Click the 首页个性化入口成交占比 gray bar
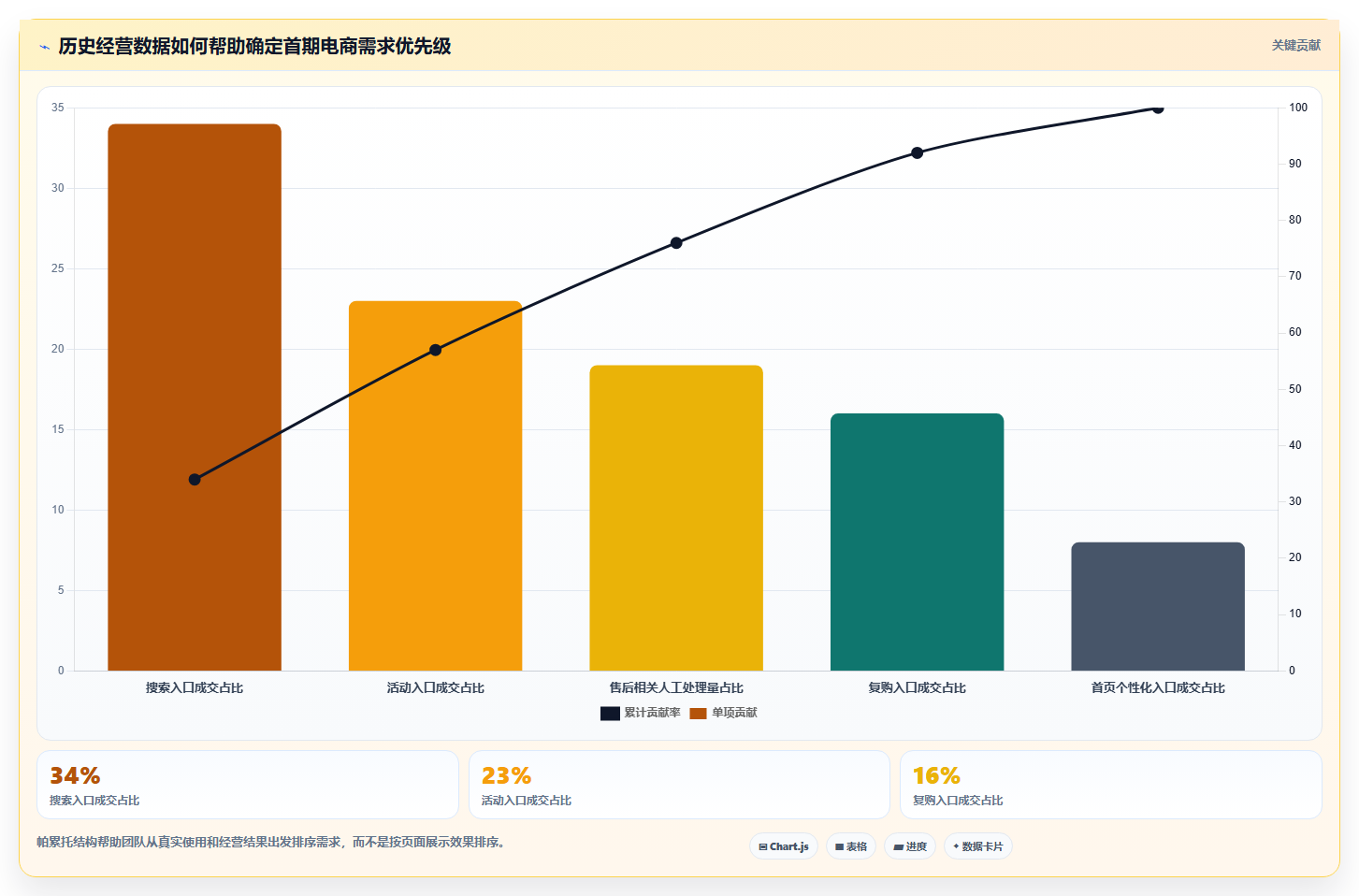This screenshot has height=896, width=1359. click(x=1158, y=606)
